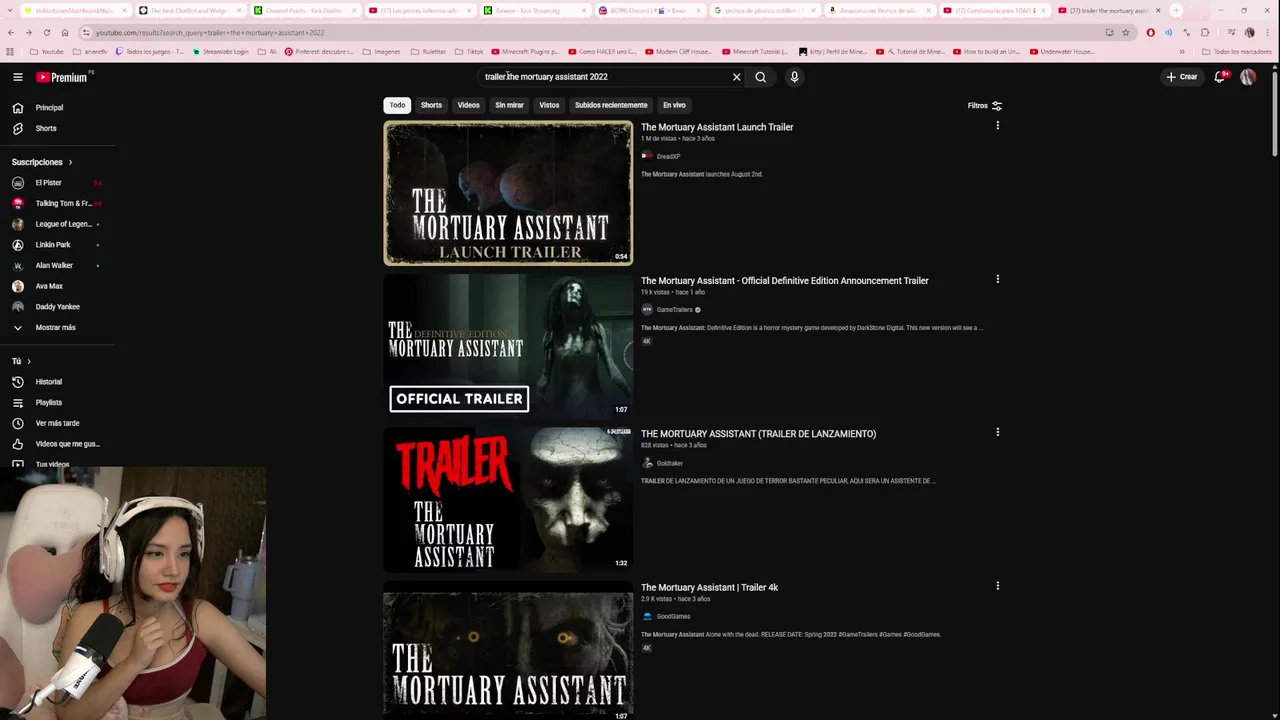The width and height of the screenshot is (1280, 720).
Task: Open GoodGames channel link
Action: [673, 616]
